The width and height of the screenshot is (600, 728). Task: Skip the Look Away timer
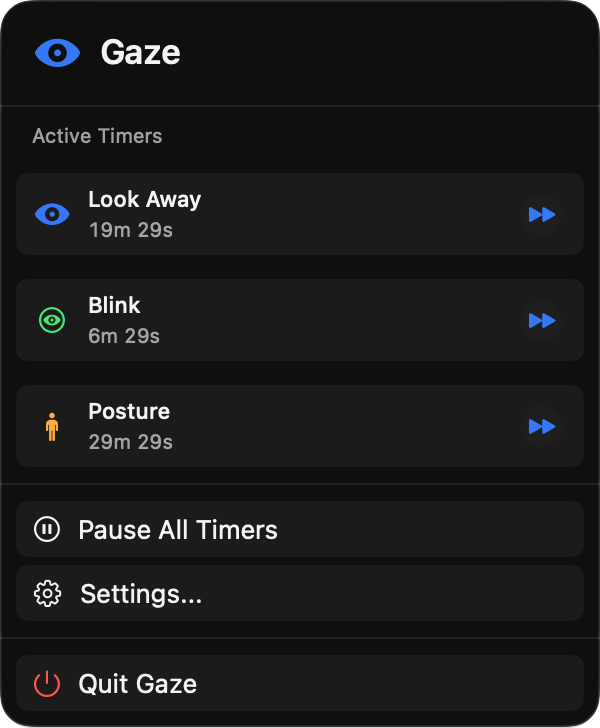click(541, 214)
